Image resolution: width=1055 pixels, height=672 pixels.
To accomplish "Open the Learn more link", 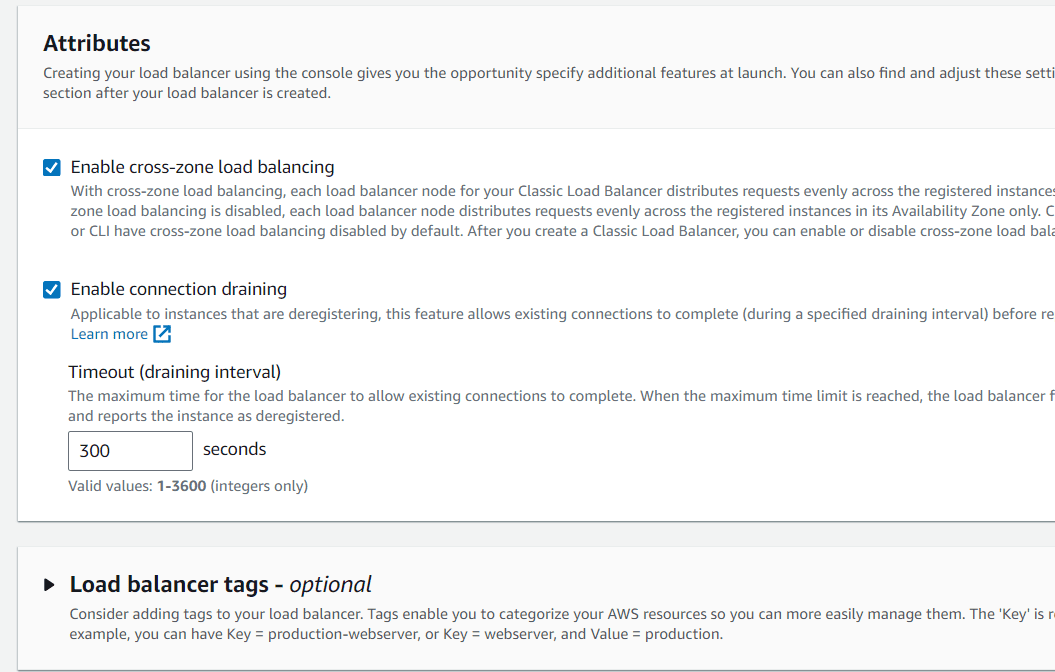I will pos(109,334).
